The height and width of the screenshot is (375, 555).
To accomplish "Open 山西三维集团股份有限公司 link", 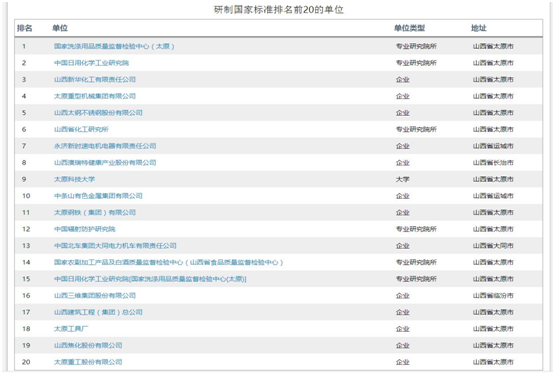I will [x=95, y=296].
